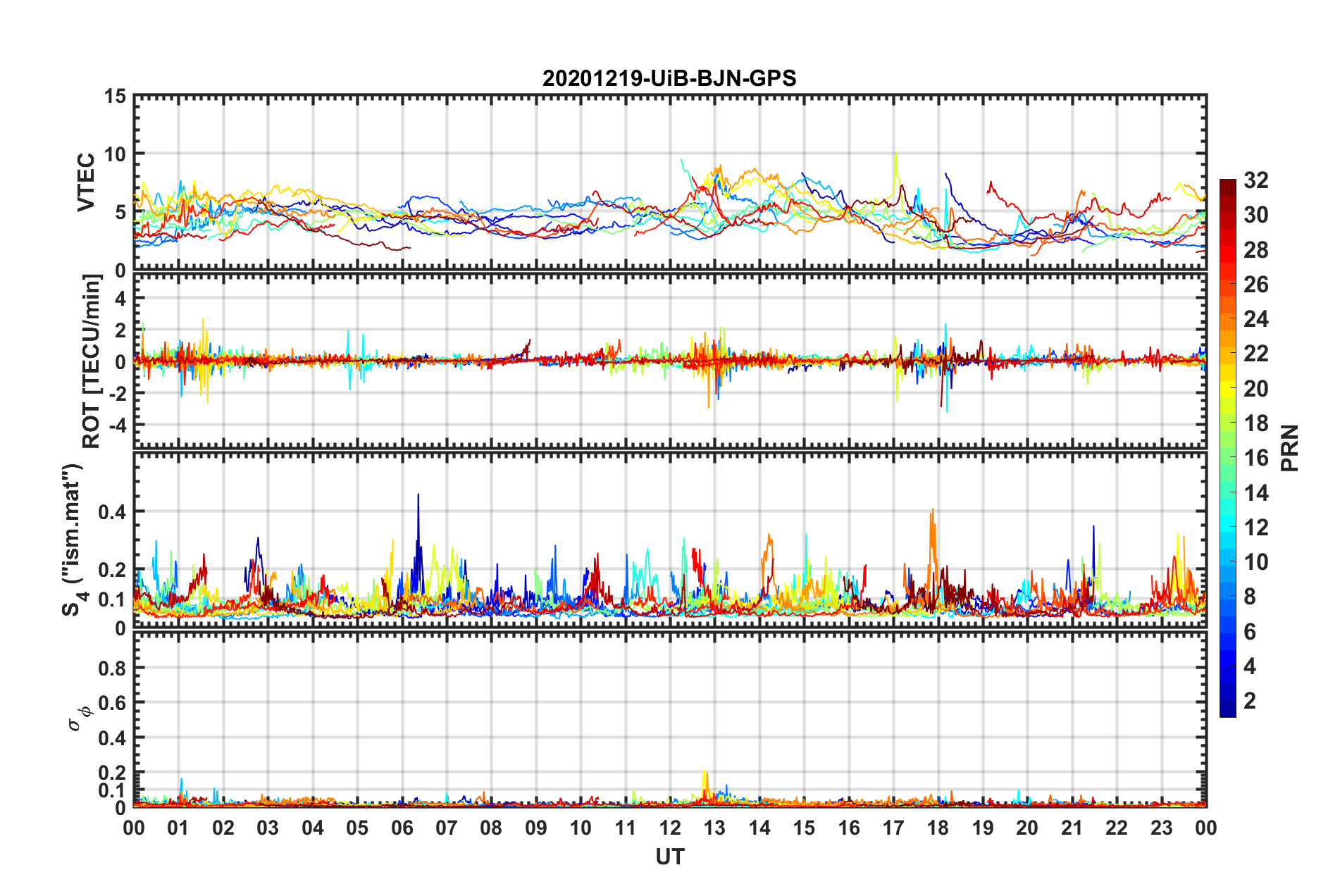1340x896 pixels.
Task: Select the "VTEC" y-axis label
Action: click(x=86, y=182)
